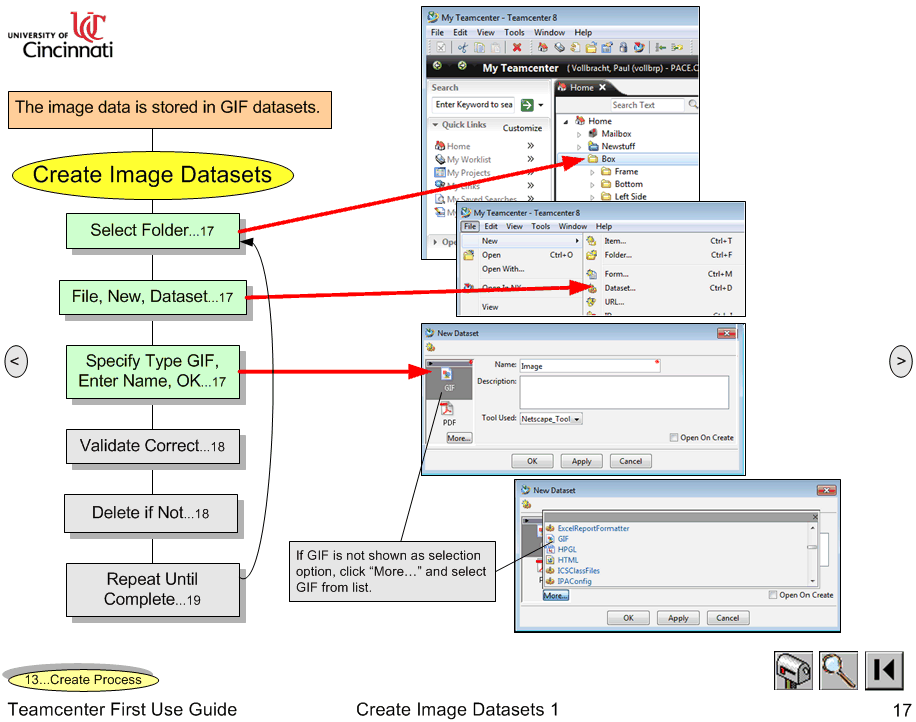The width and height of the screenshot is (916, 722).
Task: Collapse the Quick Links section
Action: pyautogui.click(x=437, y=124)
